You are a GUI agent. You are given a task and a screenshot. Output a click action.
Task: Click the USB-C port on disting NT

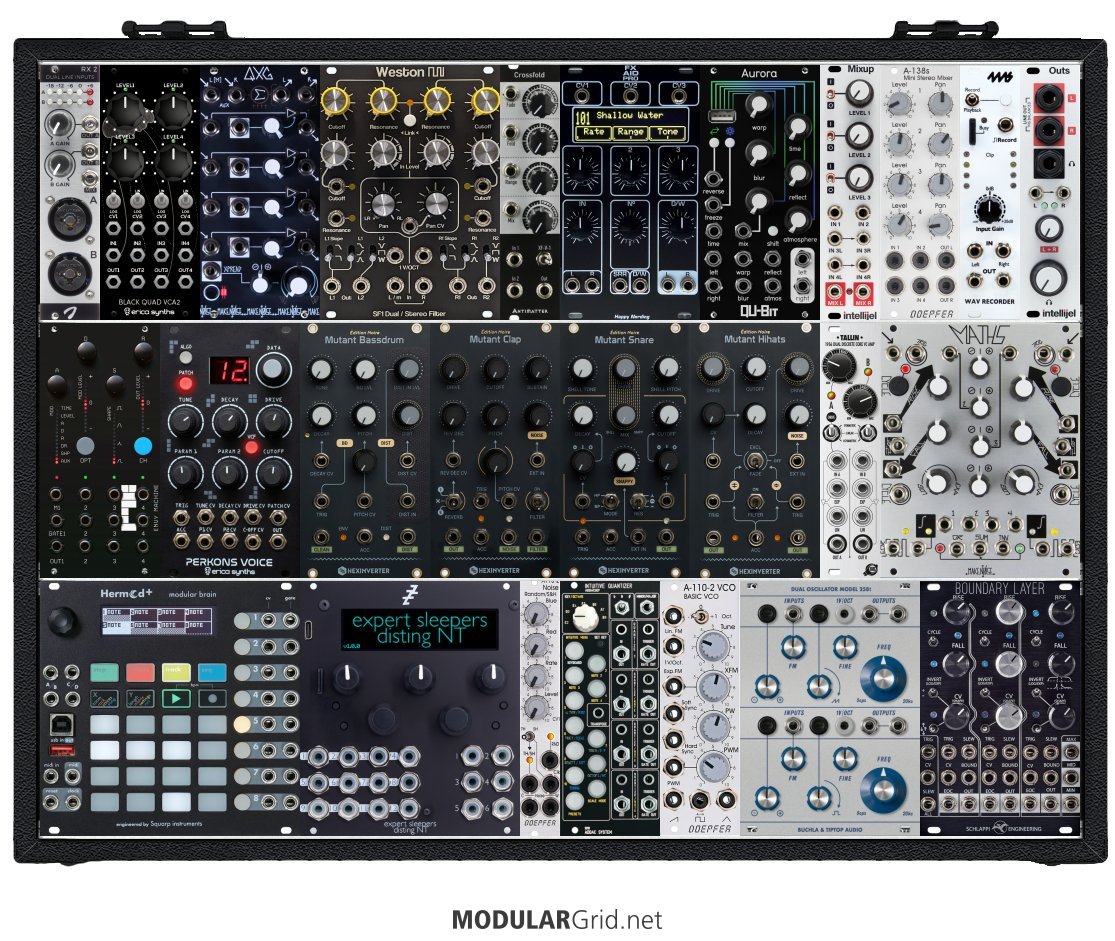point(307,629)
